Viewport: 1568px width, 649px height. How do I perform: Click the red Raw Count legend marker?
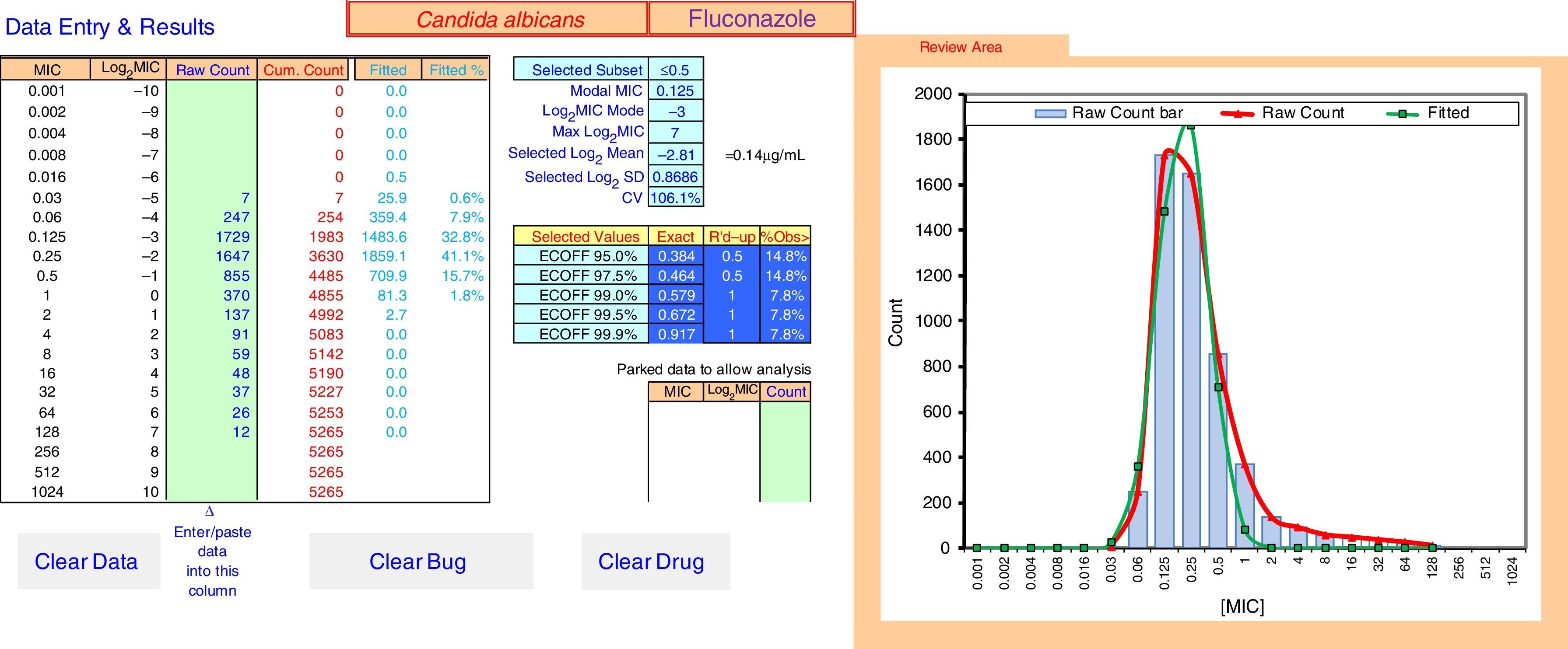(1238, 113)
